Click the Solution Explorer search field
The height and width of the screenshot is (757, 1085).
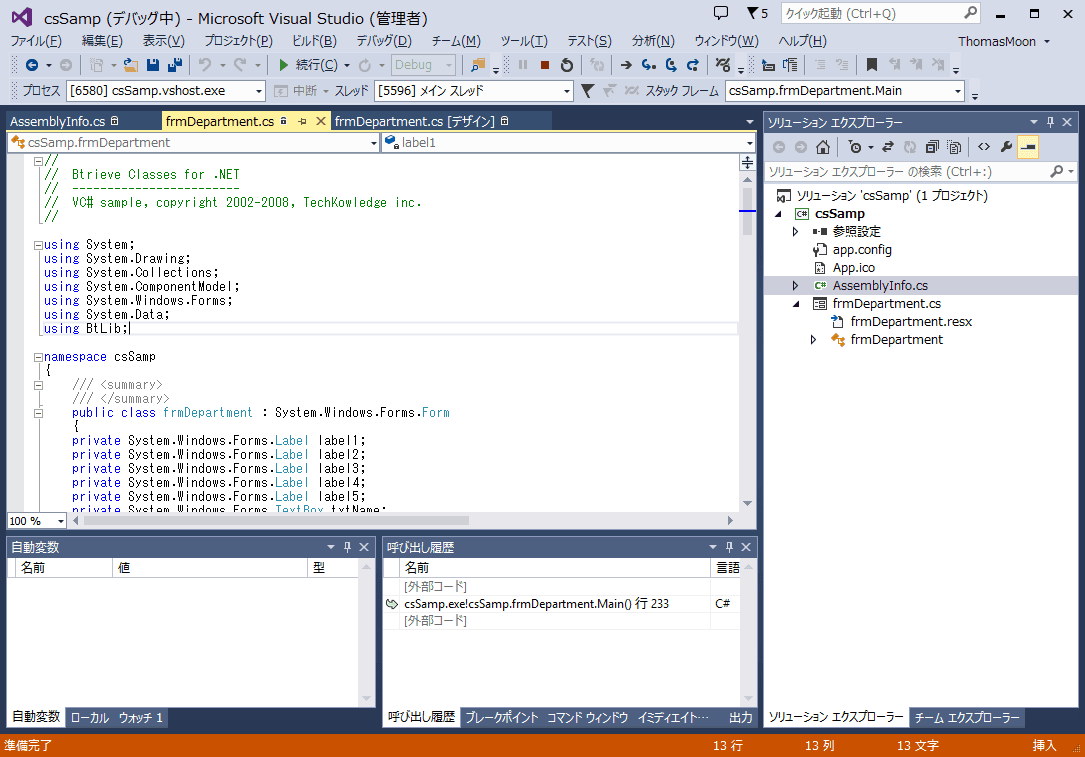(x=920, y=172)
